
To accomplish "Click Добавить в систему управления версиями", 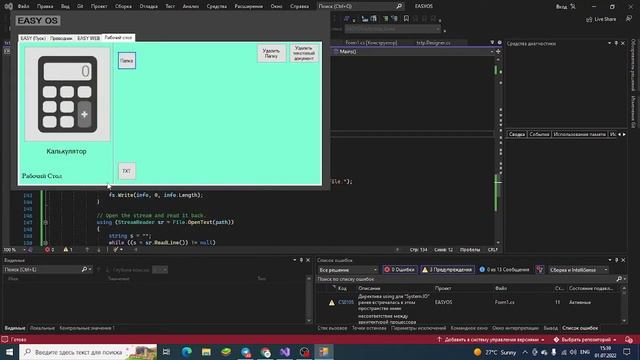I will coord(491,340).
